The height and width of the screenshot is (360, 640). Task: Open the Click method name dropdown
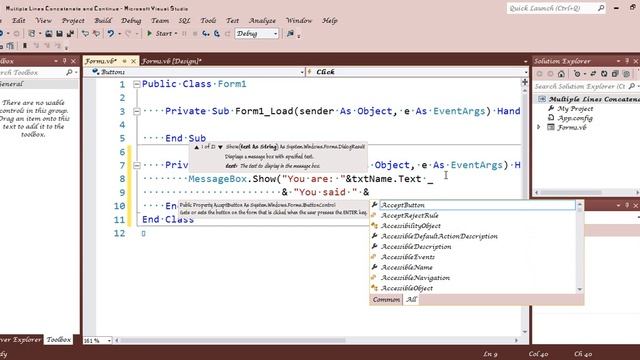tap(526, 72)
